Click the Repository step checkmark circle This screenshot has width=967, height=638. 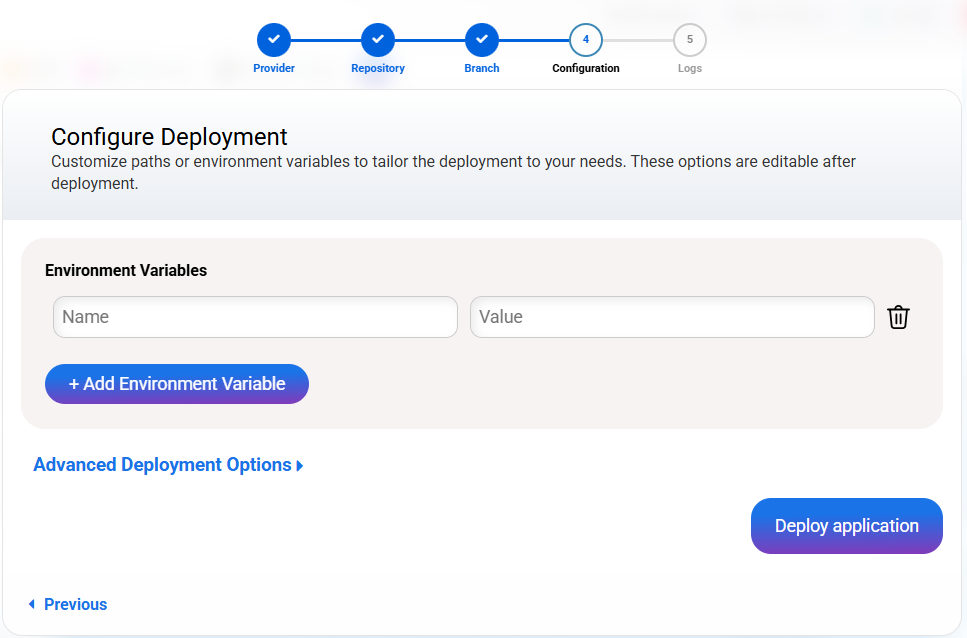click(378, 40)
